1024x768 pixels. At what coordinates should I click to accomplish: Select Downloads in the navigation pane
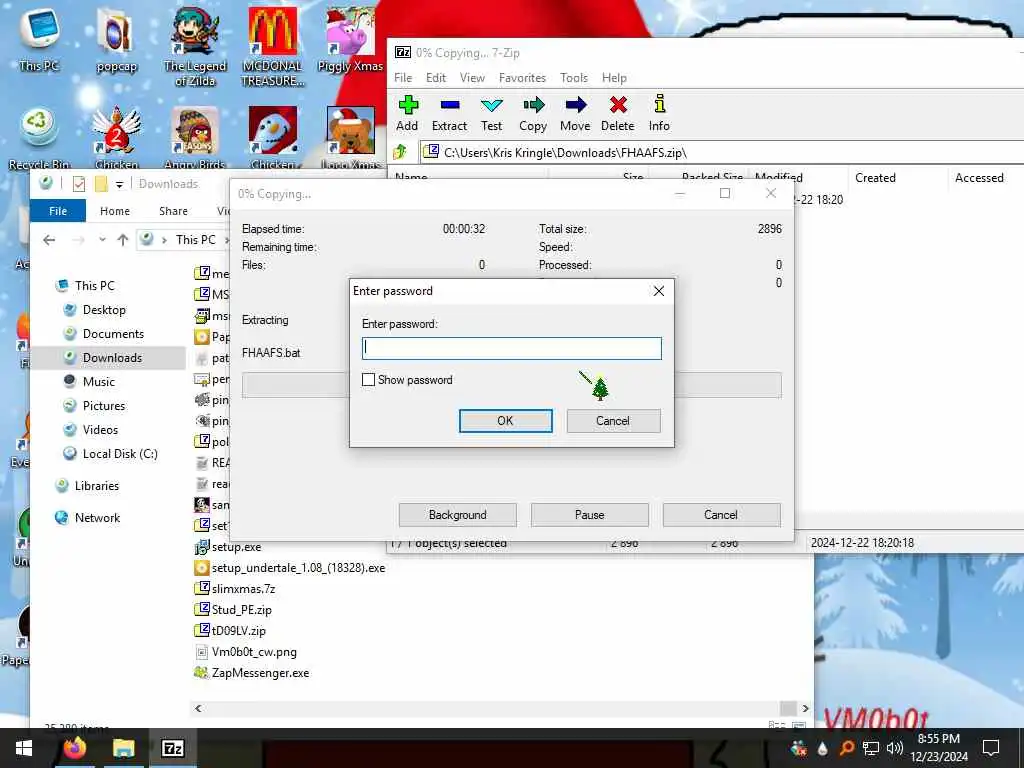(x=112, y=358)
